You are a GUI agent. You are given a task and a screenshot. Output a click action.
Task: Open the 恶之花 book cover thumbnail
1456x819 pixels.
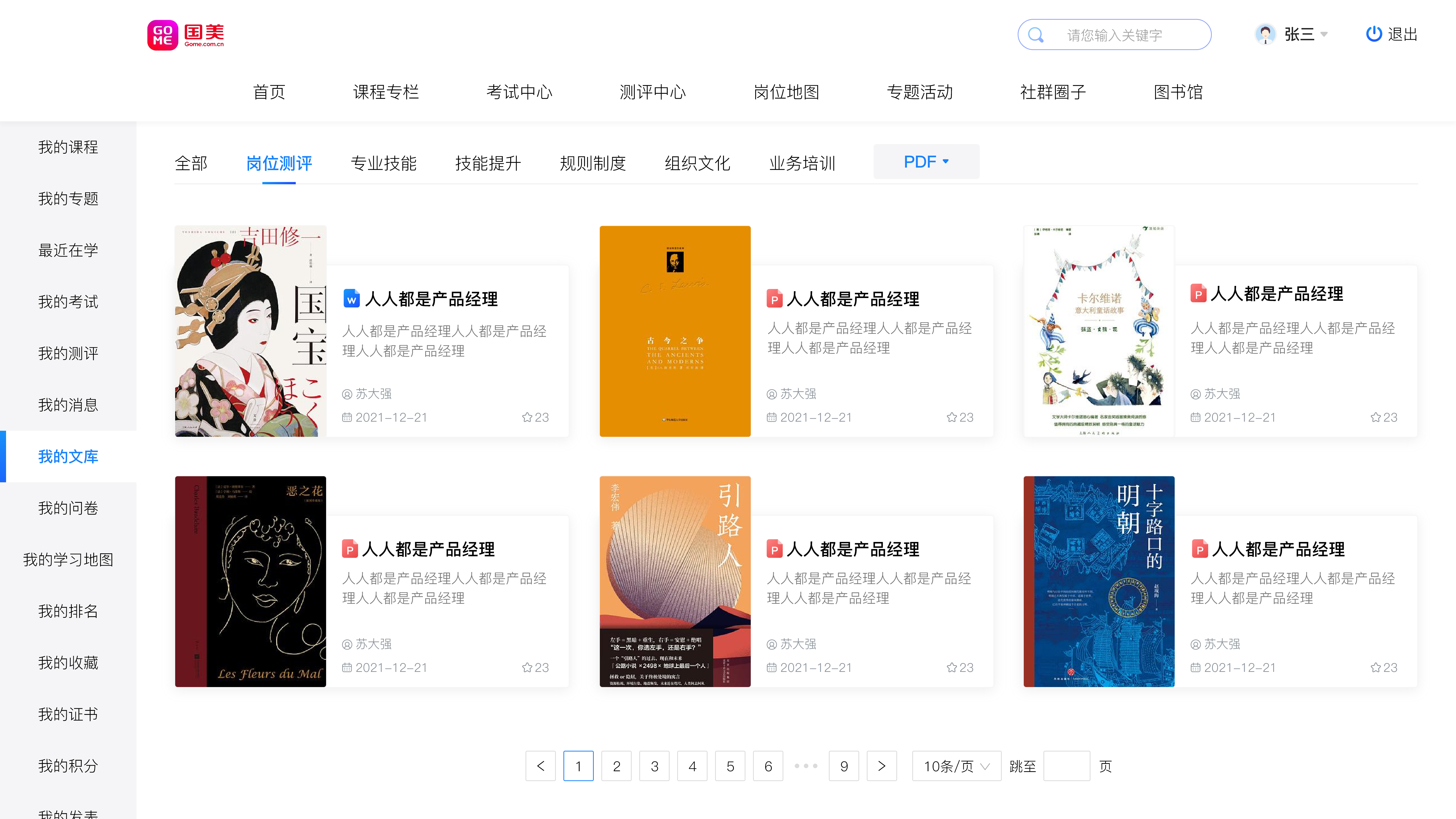click(x=251, y=582)
